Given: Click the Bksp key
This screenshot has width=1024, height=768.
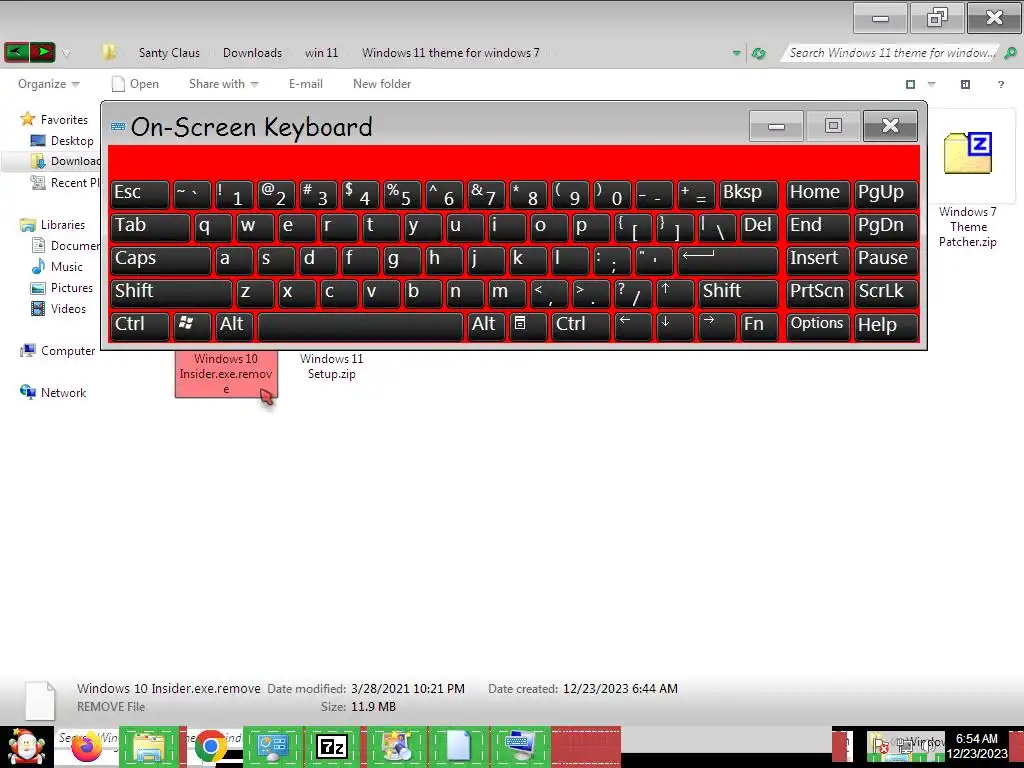Looking at the screenshot, I should (749, 194).
